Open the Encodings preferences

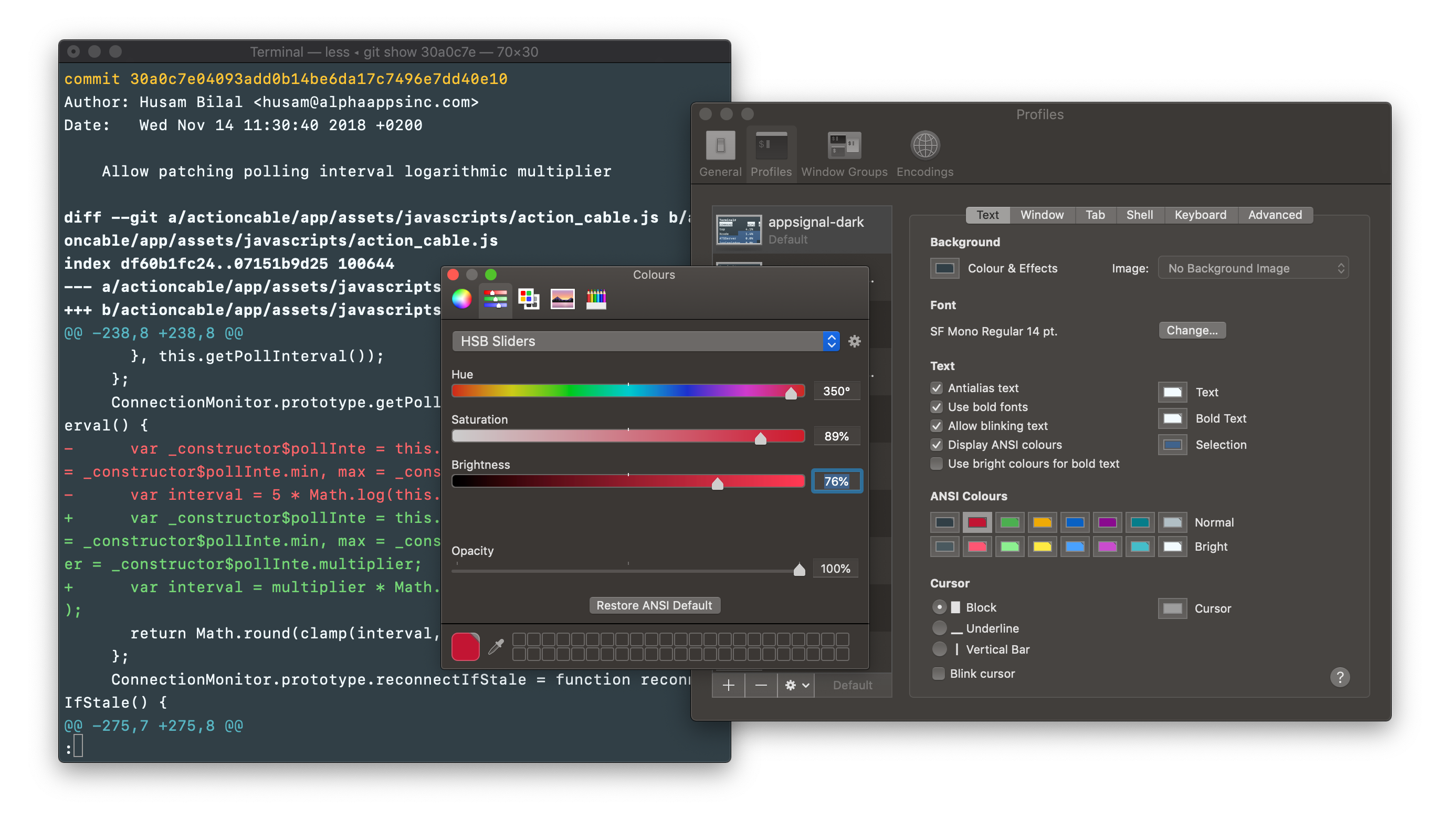(x=923, y=153)
